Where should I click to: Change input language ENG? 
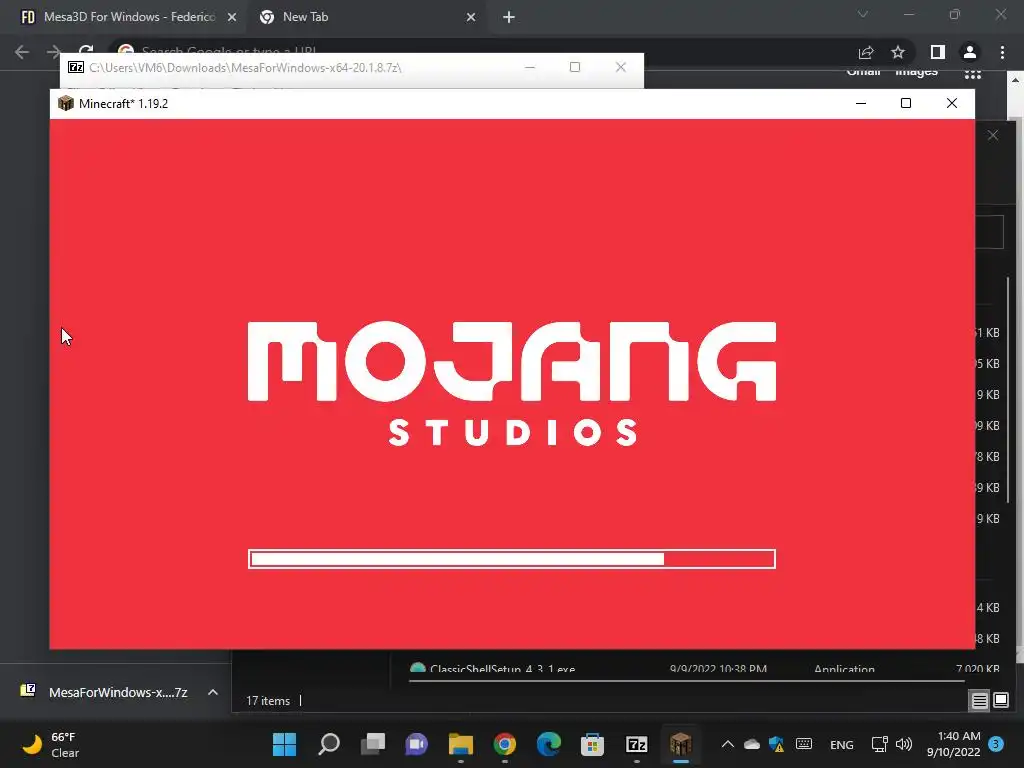point(841,744)
